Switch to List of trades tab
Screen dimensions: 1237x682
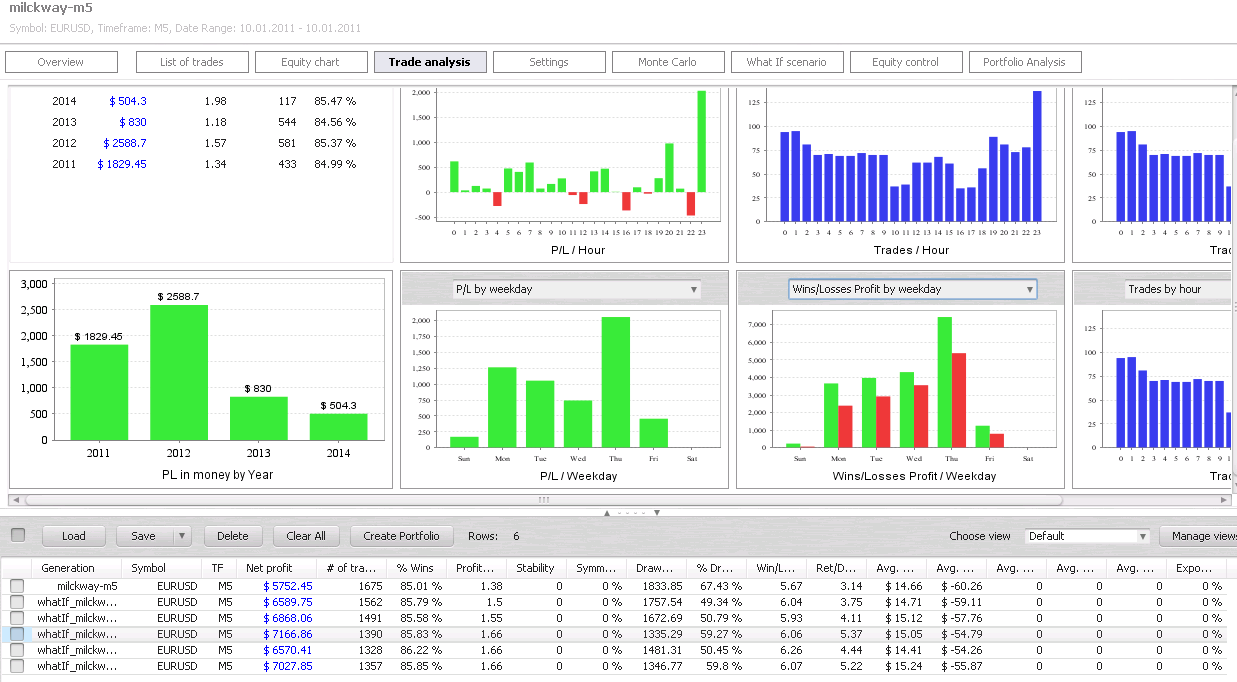click(191, 62)
